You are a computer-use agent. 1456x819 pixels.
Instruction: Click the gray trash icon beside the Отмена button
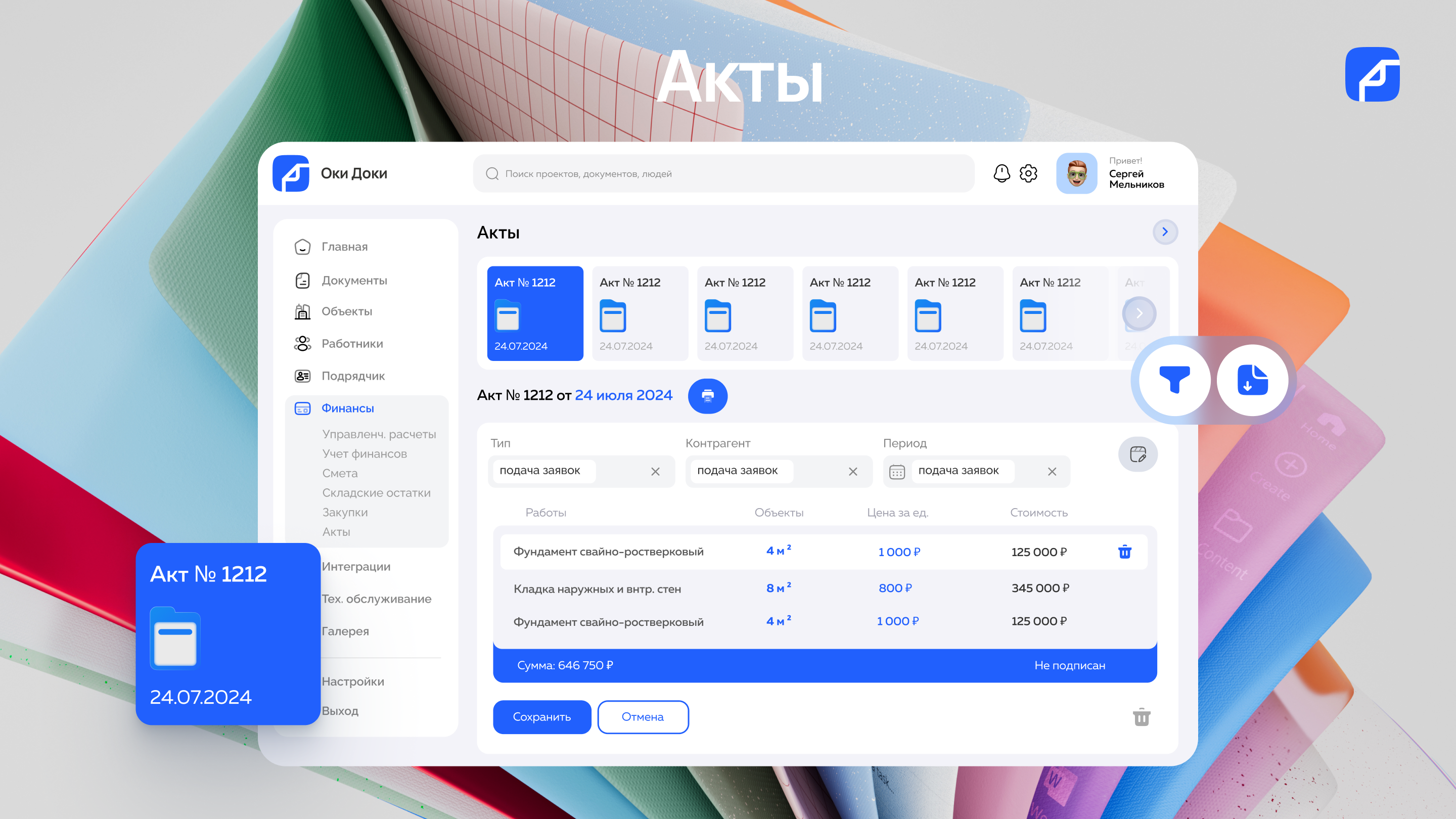pos(1142,717)
